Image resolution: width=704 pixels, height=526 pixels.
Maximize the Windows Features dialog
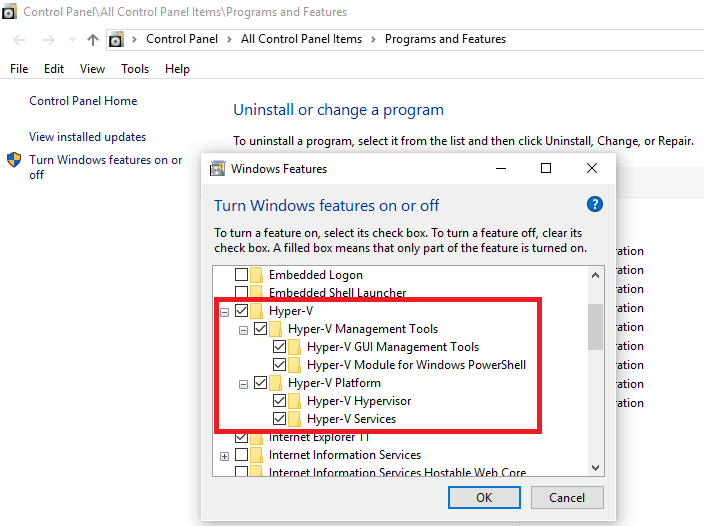coord(546,168)
